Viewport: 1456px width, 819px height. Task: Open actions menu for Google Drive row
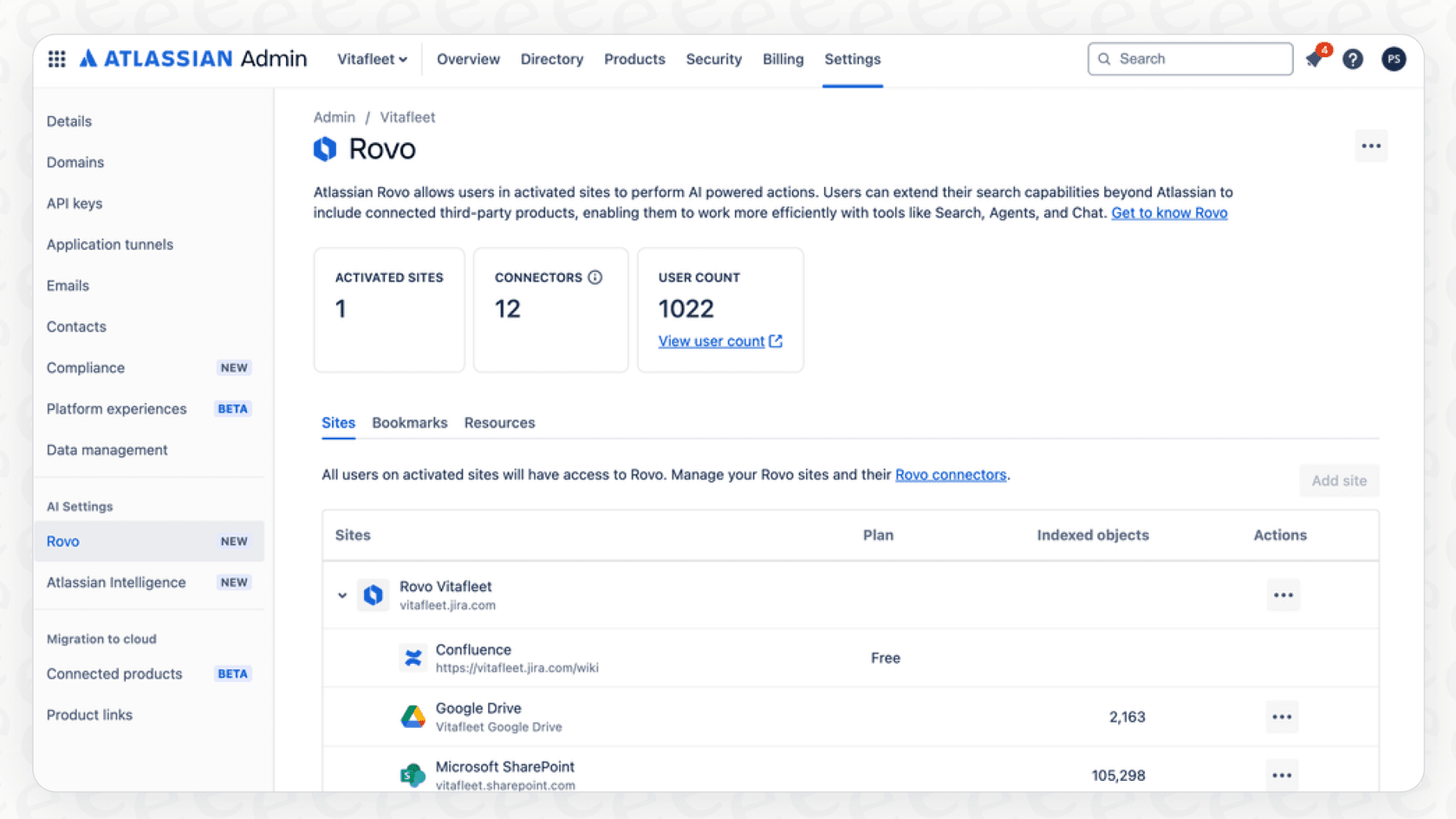click(1283, 717)
